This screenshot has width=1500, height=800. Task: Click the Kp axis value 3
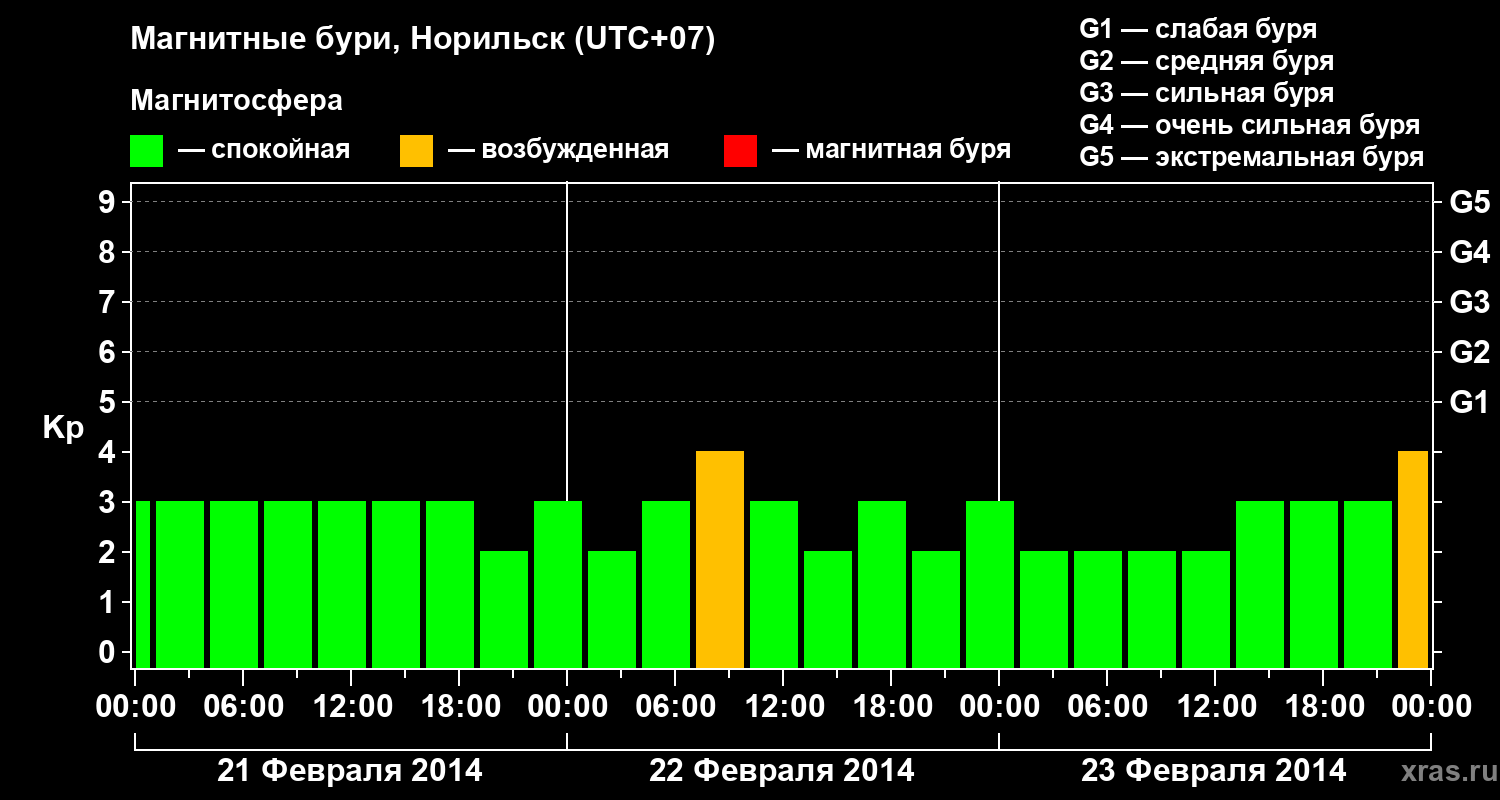click(x=109, y=502)
